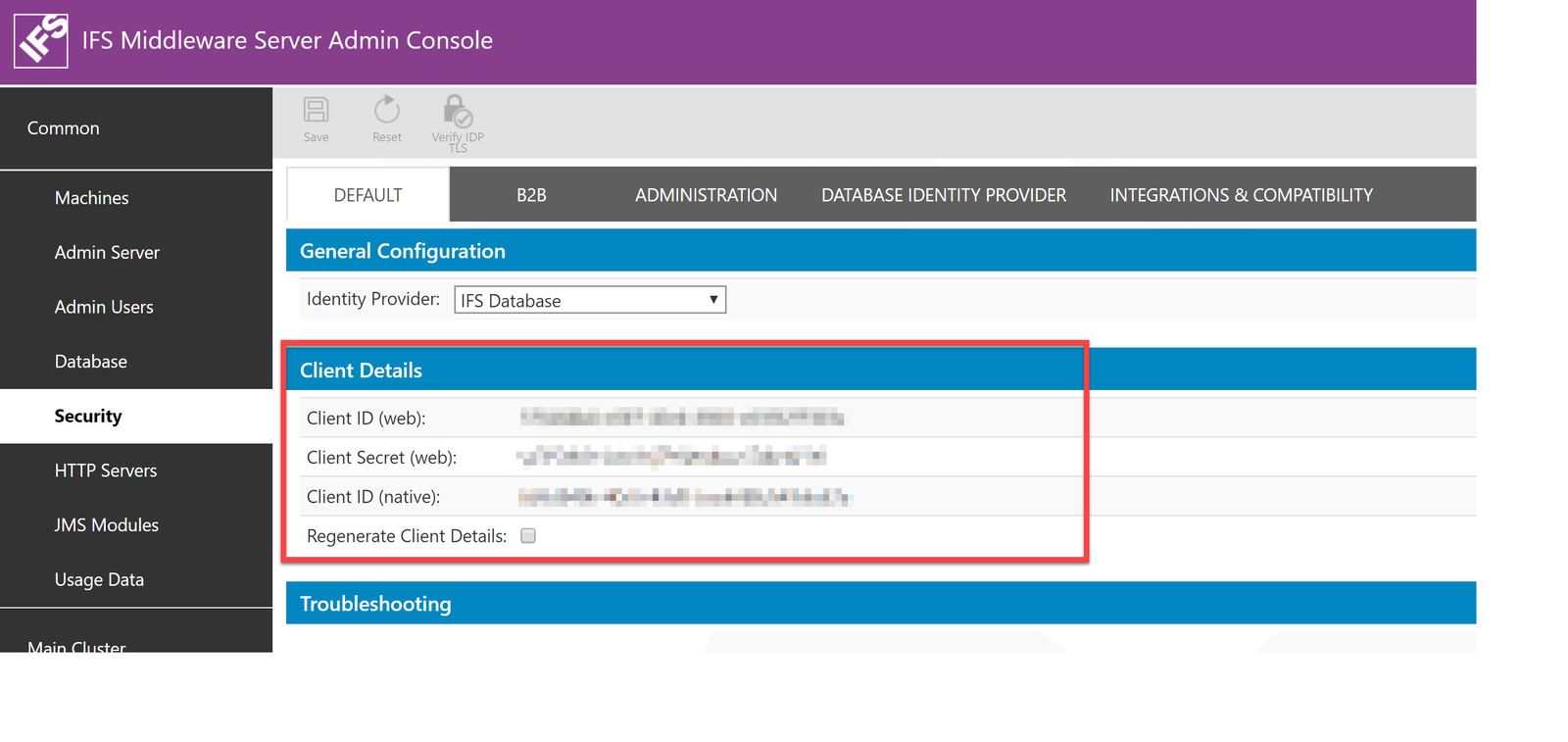The height and width of the screenshot is (742, 1568).
Task: Switch to the B2B tab
Action: point(531,195)
